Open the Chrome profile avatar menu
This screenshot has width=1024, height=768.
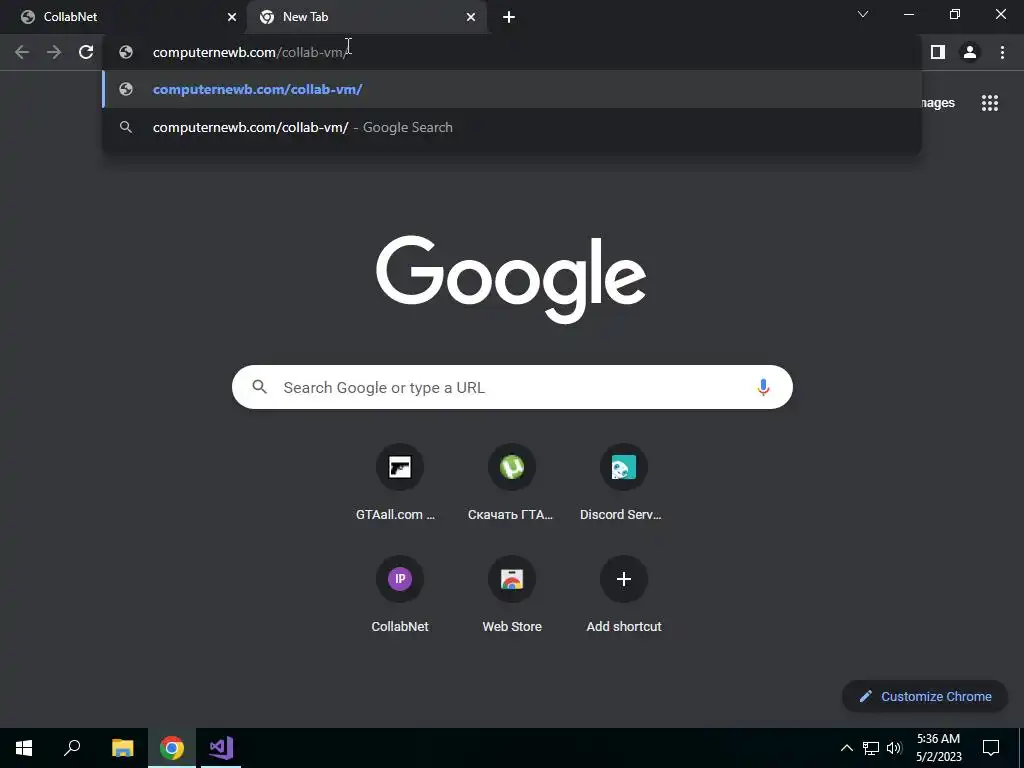click(x=970, y=52)
